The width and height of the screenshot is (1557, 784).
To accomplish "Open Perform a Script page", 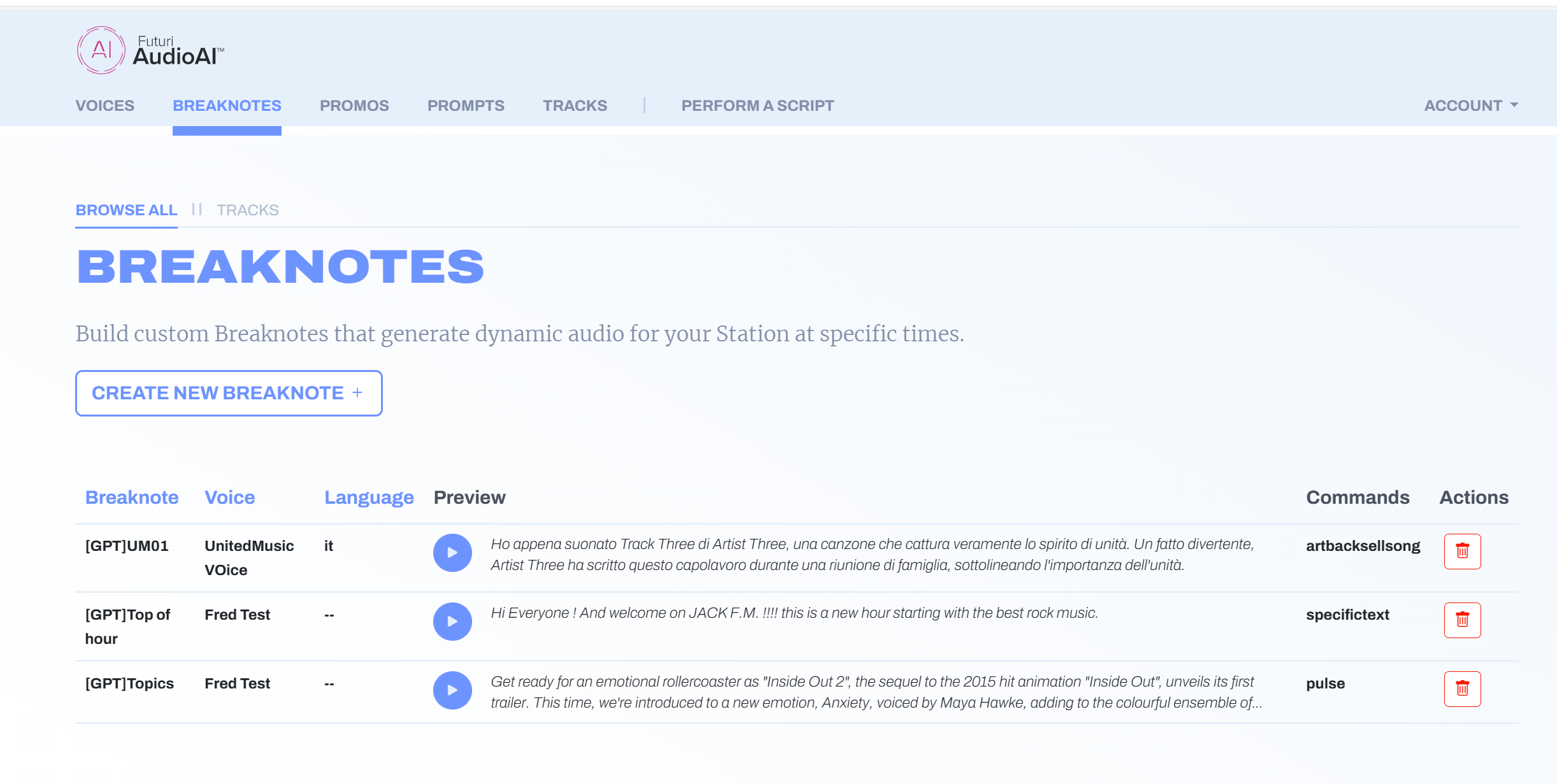I will (757, 106).
